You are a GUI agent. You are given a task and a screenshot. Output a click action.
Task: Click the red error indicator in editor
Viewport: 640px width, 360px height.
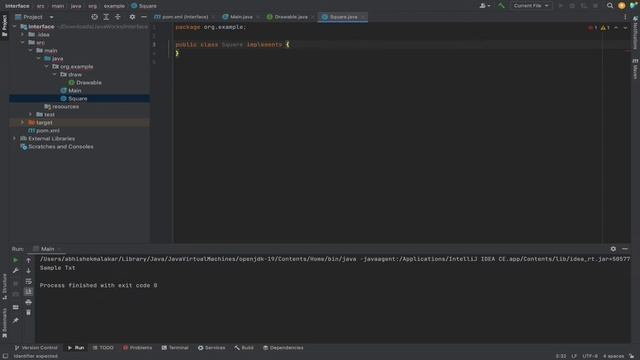(x=592, y=28)
